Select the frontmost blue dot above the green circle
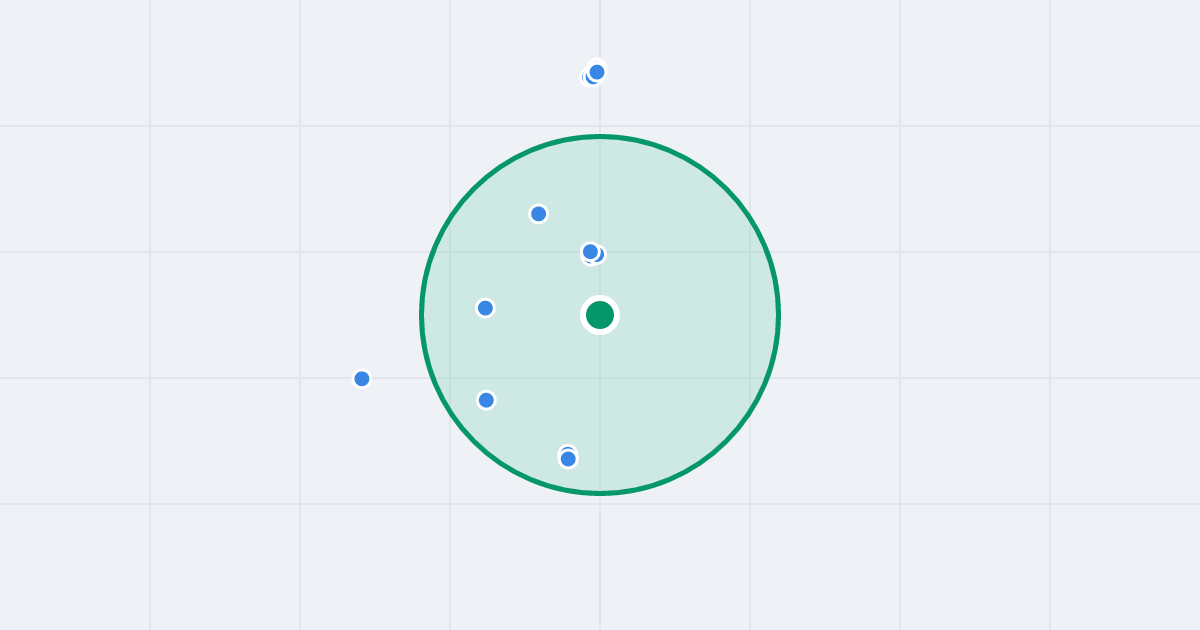The image size is (1200, 630). pos(597,72)
